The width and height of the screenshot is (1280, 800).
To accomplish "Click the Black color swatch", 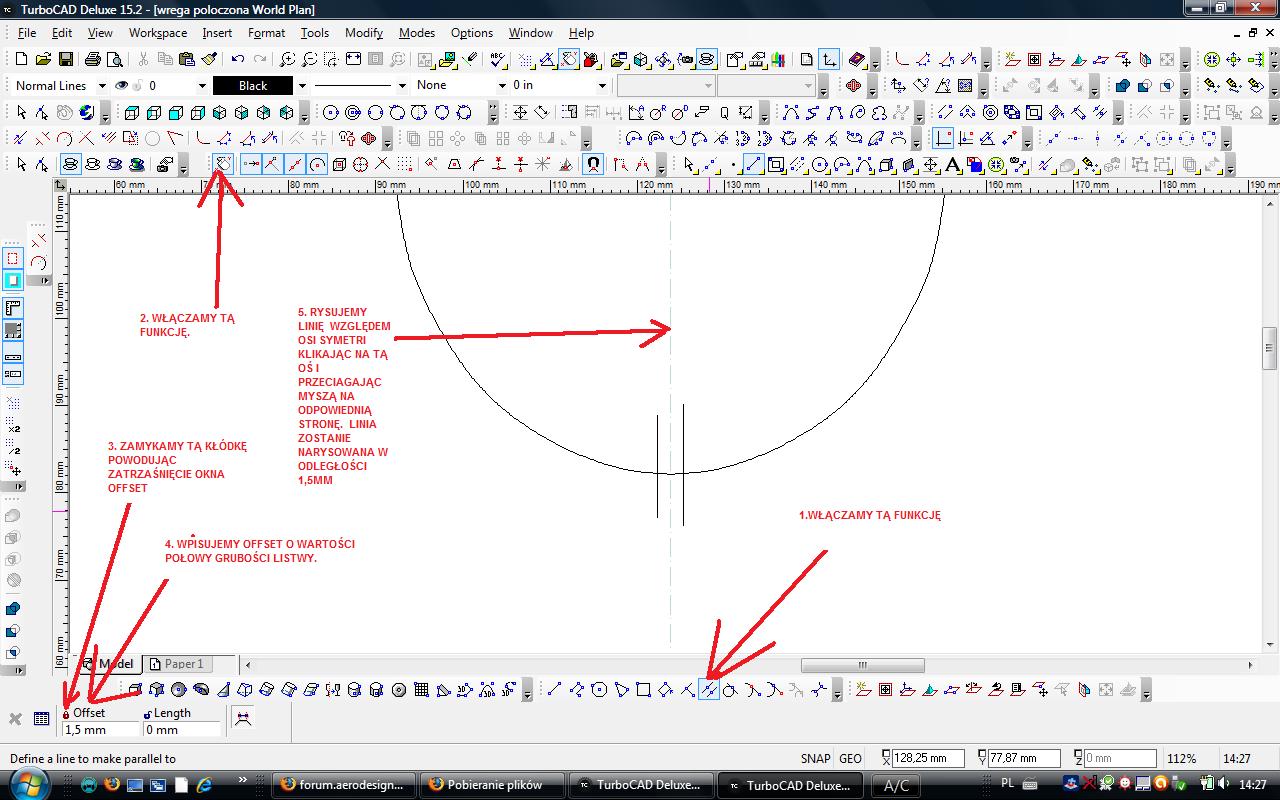I will pos(253,86).
